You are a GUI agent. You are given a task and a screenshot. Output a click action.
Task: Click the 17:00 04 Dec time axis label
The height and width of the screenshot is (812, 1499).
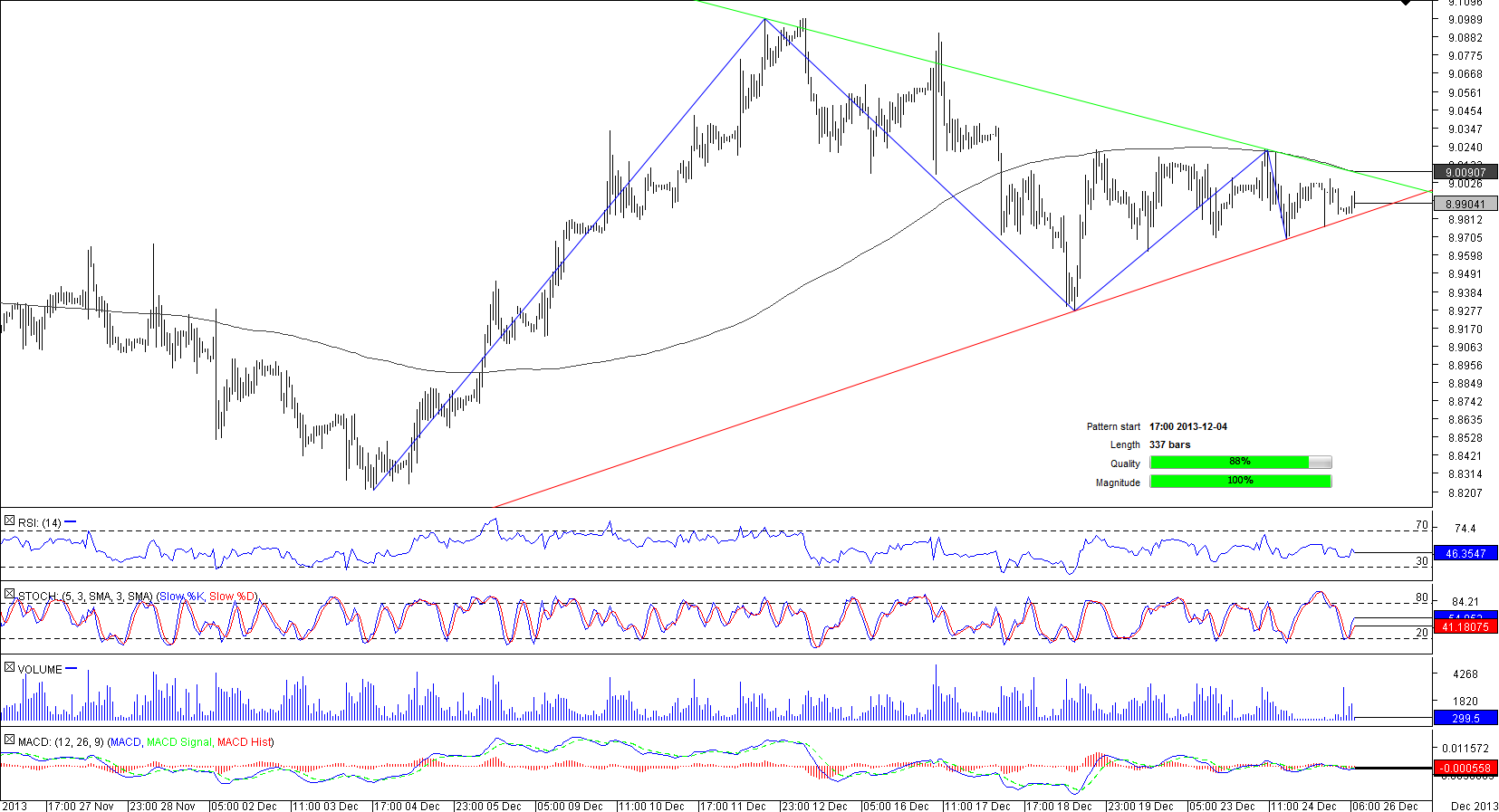408,806
